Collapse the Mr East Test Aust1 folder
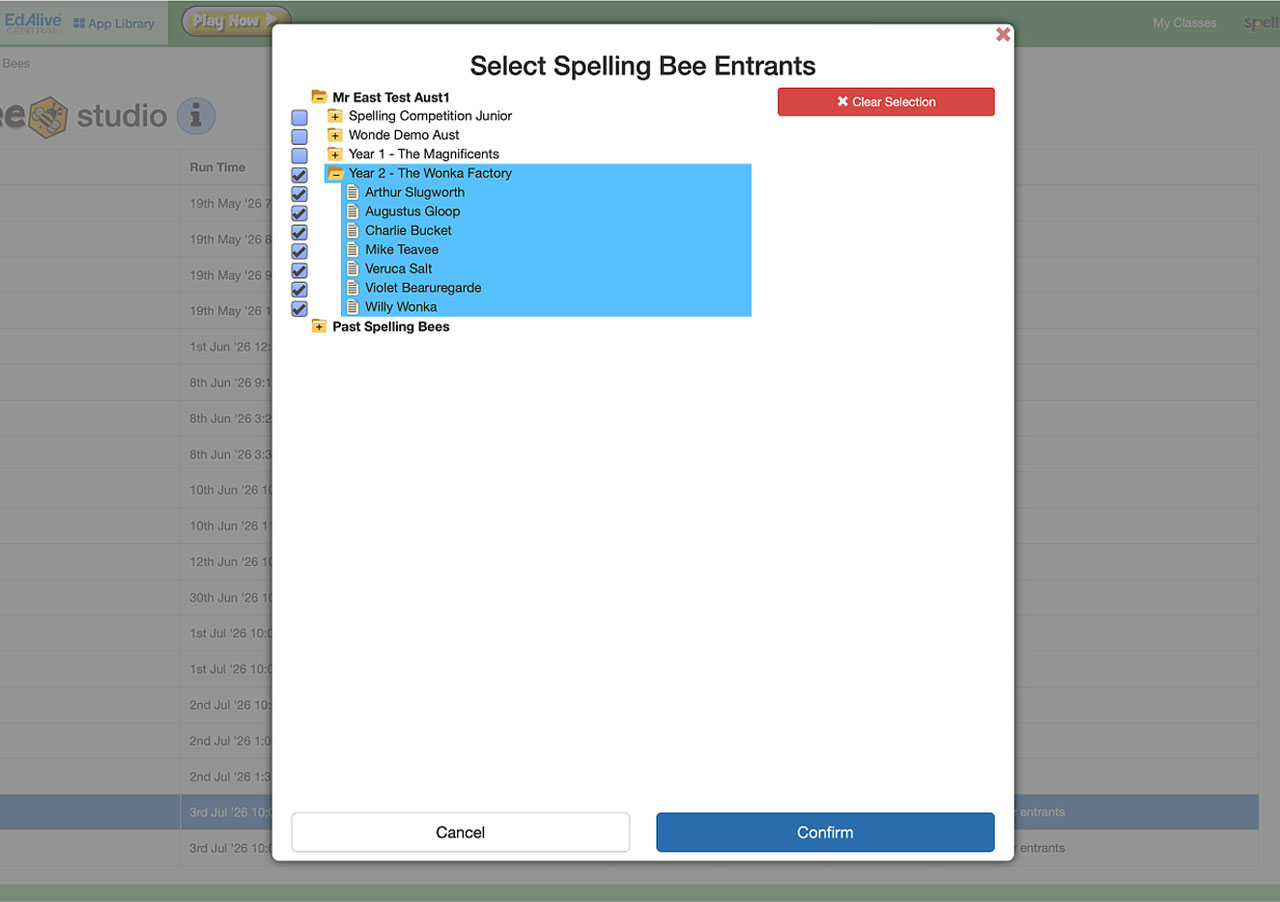Image resolution: width=1280 pixels, height=902 pixels. coord(319,97)
